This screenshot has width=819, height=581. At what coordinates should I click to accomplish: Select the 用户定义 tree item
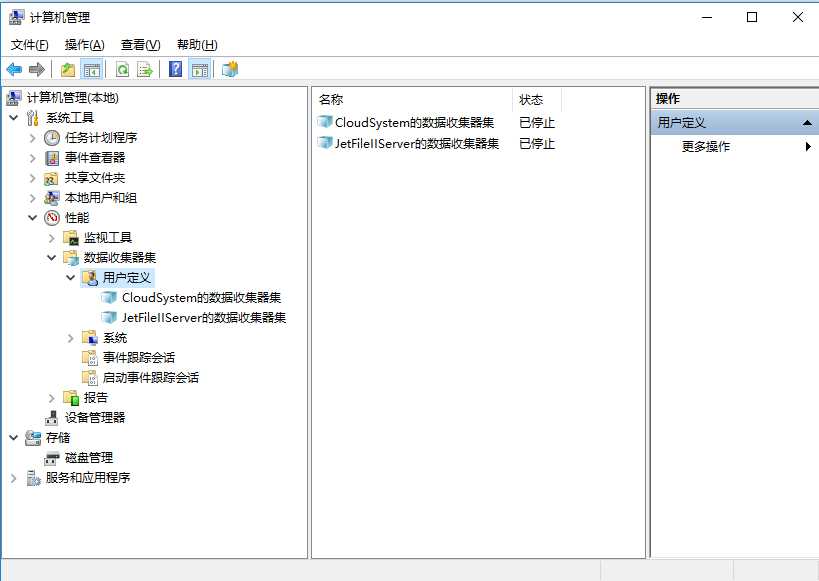(127, 277)
